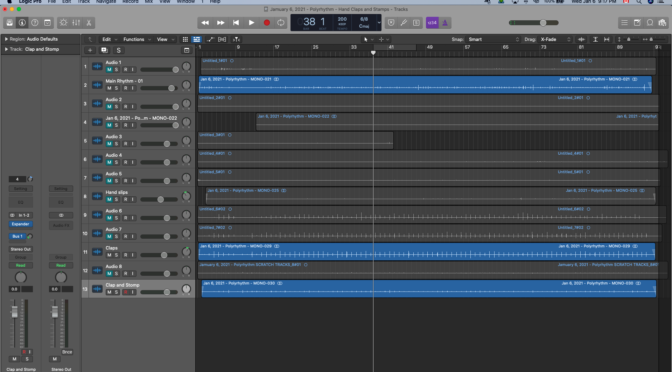This screenshot has width=672, height=372.
Task: Open the media Browsers button
Action: (x=663, y=23)
